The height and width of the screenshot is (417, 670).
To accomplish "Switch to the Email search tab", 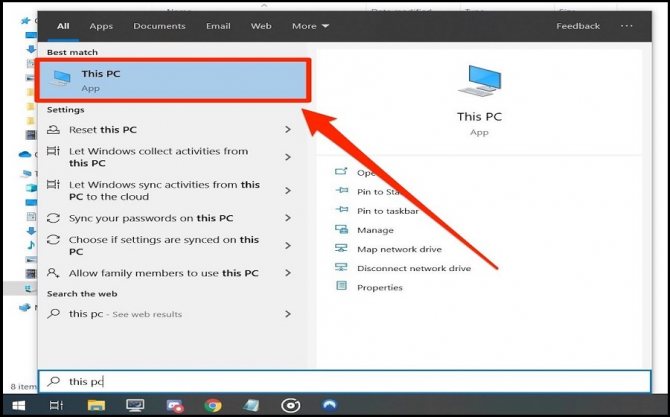I will (218, 26).
